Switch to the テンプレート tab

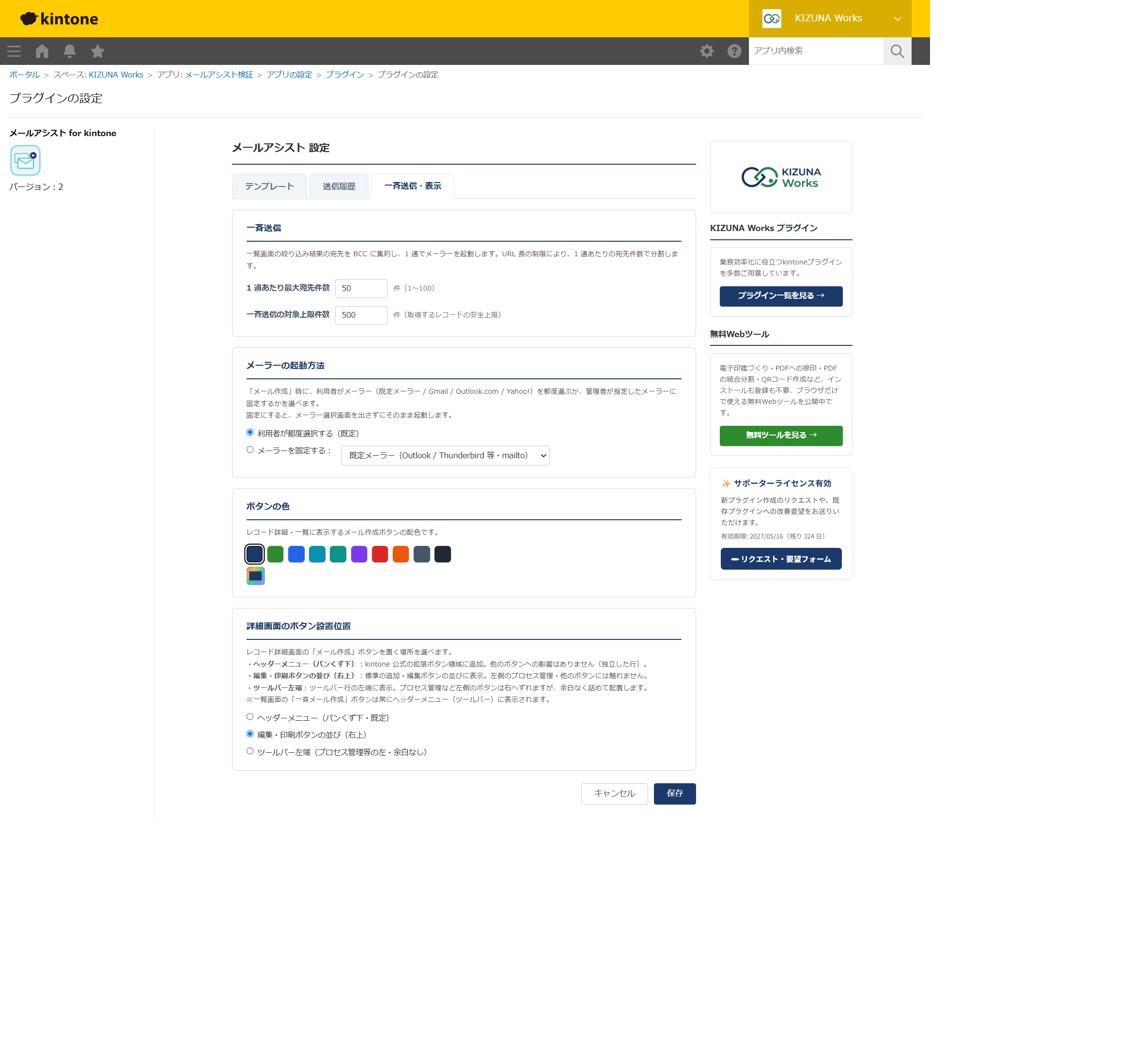(x=269, y=186)
